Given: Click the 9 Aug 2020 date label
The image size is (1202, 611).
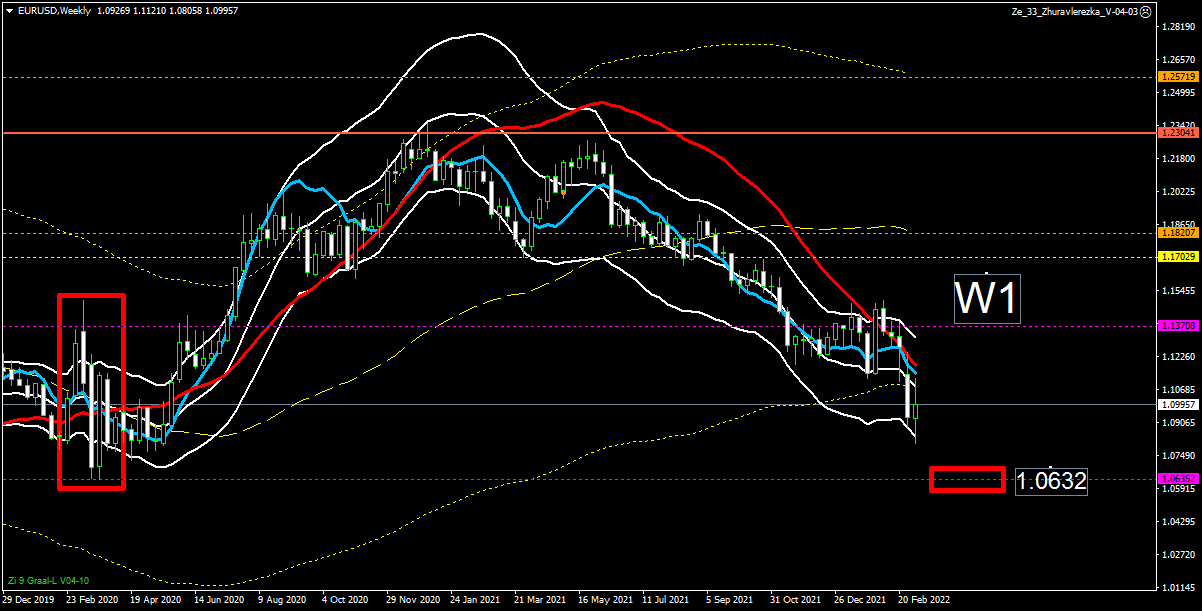Looking at the screenshot, I should click(x=282, y=600).
